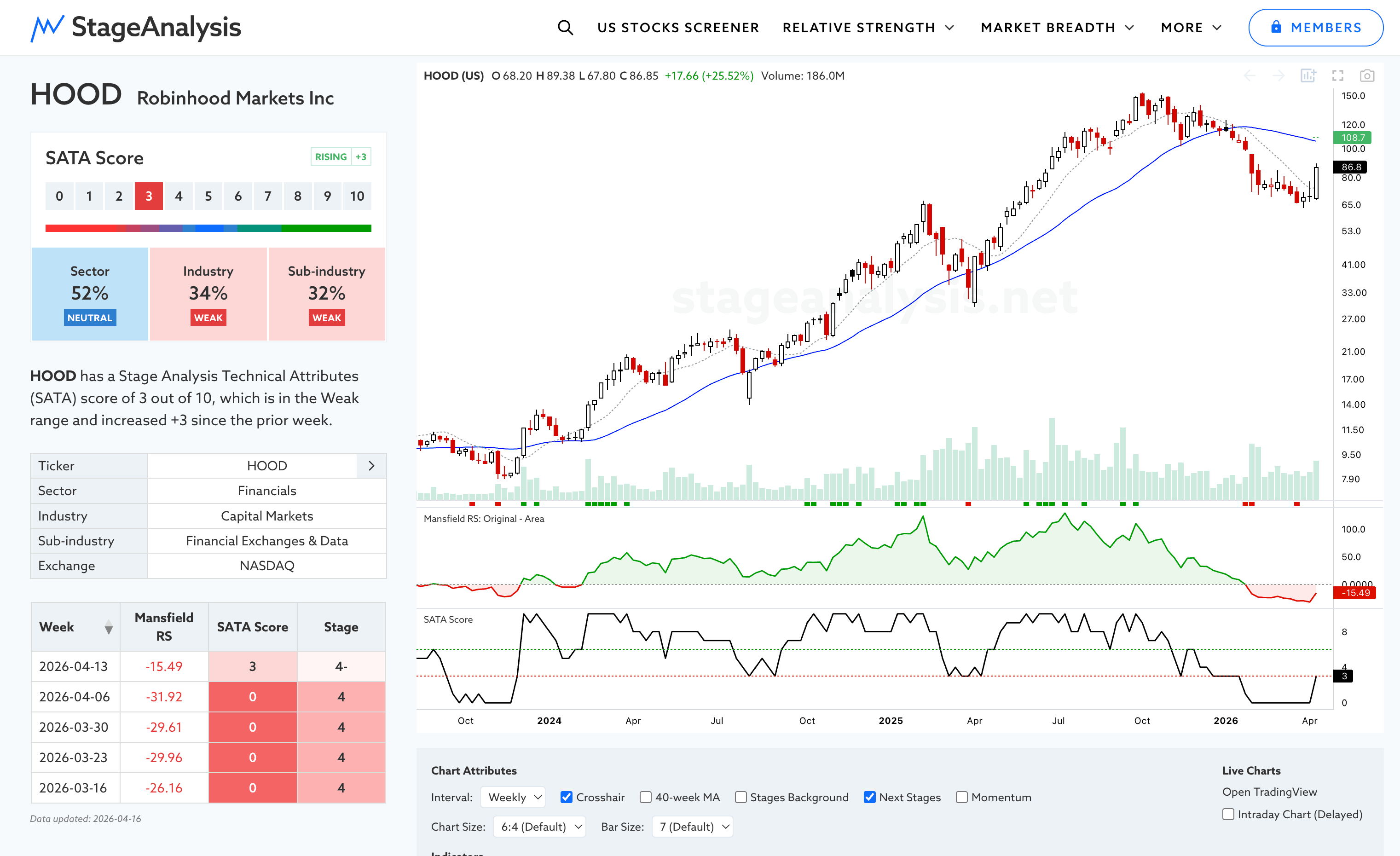Enable the 40-week MA checkbox
This screenshot has width=1400, height=856.
(x=645, y=797)
